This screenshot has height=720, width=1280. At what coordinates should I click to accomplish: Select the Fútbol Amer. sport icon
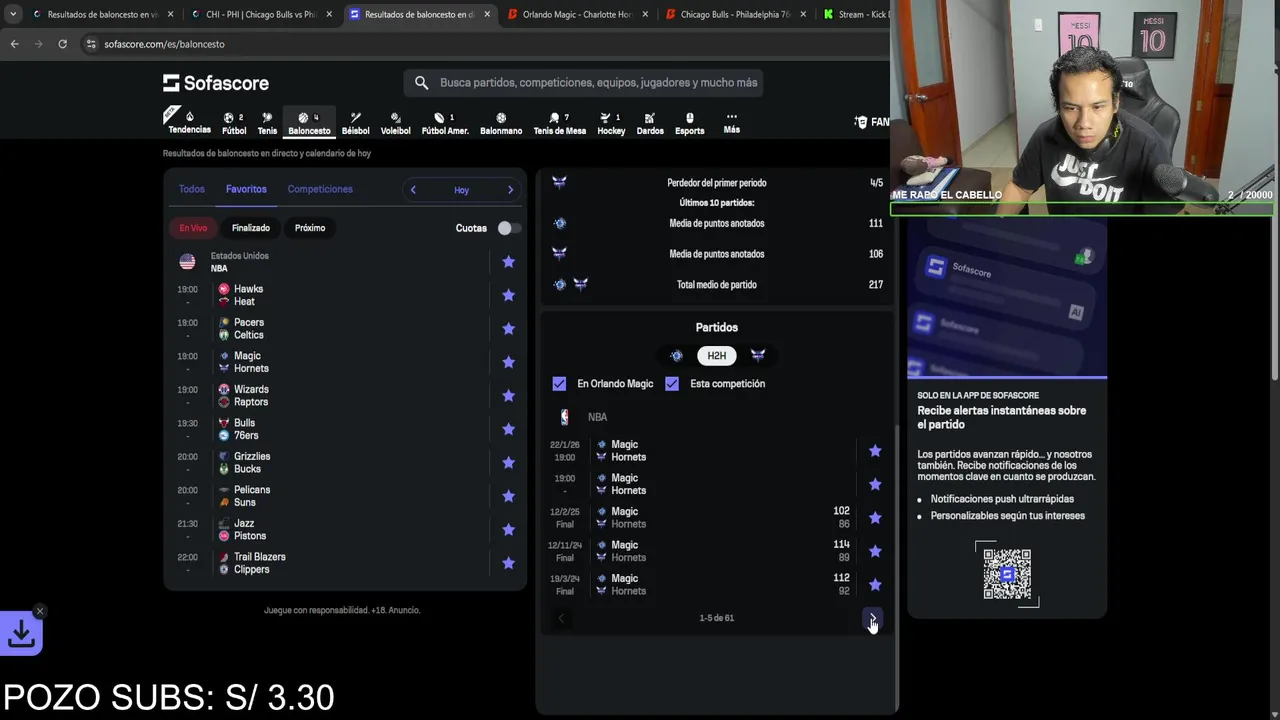(x=445, y=123)
